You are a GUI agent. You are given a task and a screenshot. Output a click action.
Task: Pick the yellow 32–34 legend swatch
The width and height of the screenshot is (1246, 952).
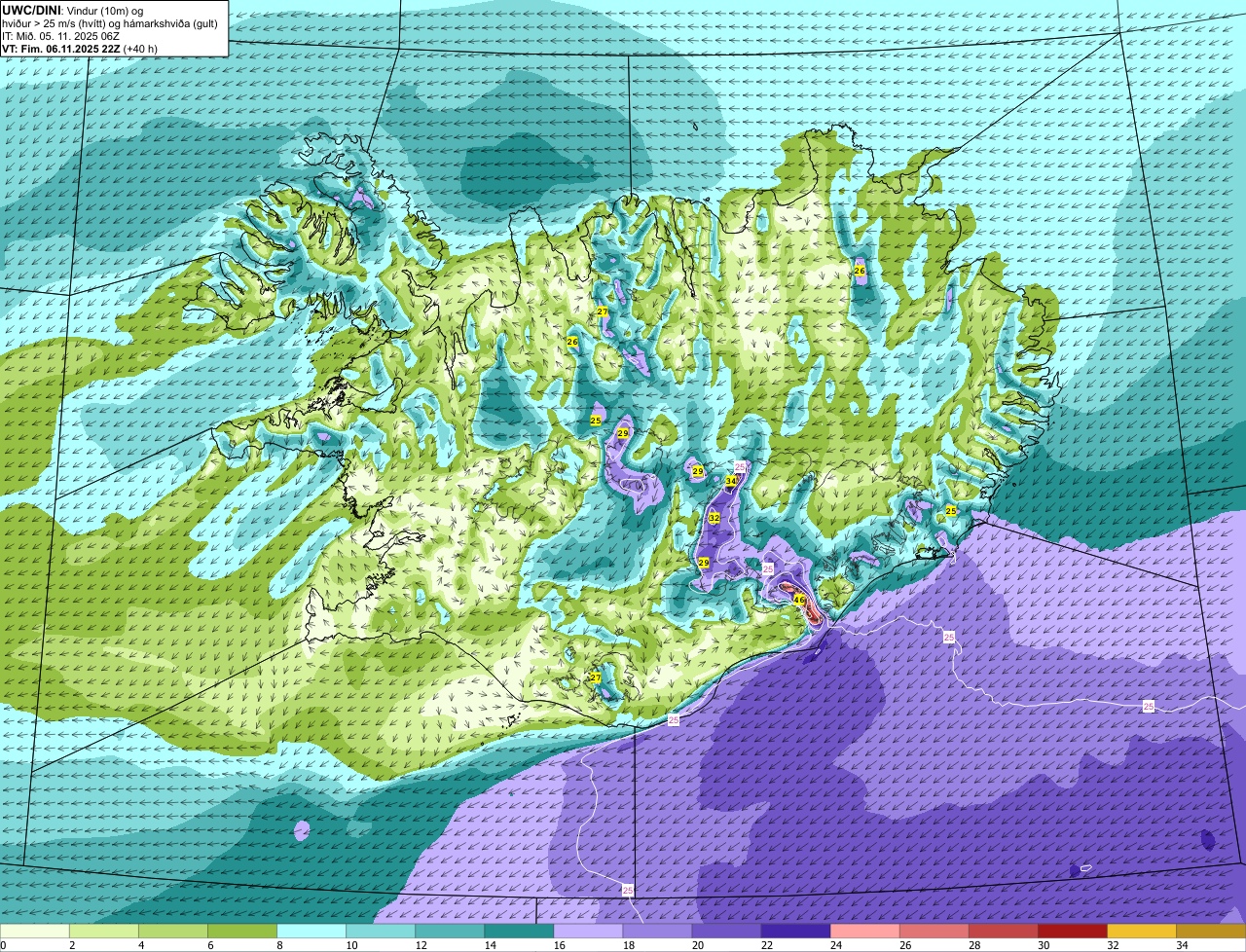pyautogui.click(x=1141, y=932)
